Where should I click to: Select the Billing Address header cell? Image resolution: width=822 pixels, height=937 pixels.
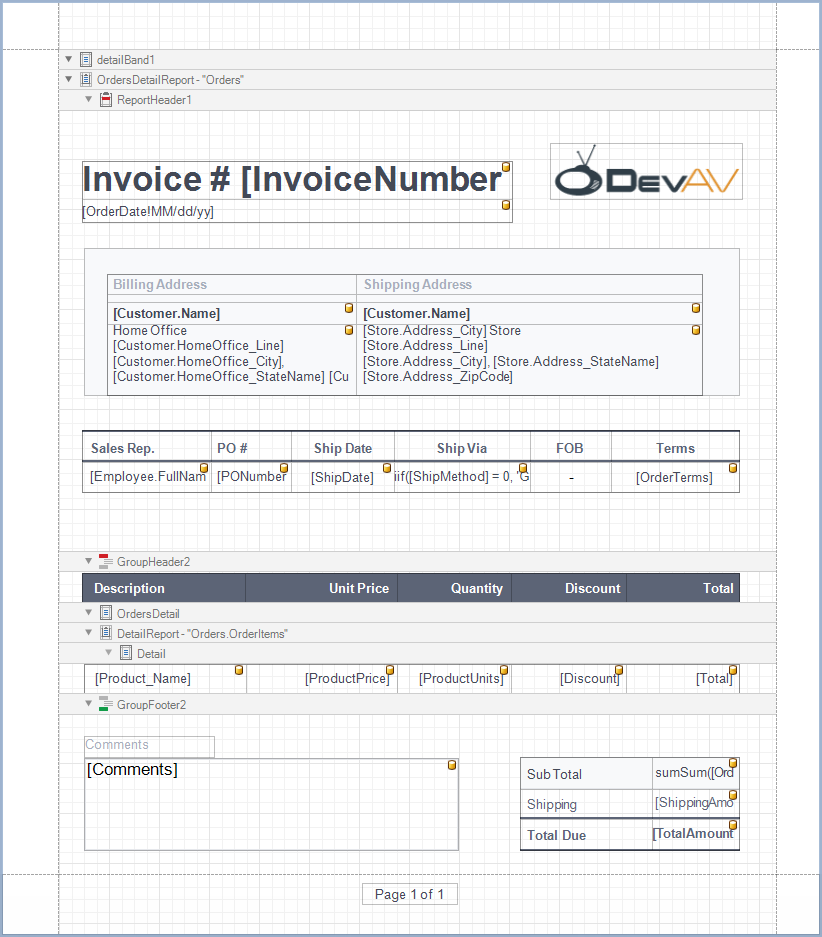231,285
